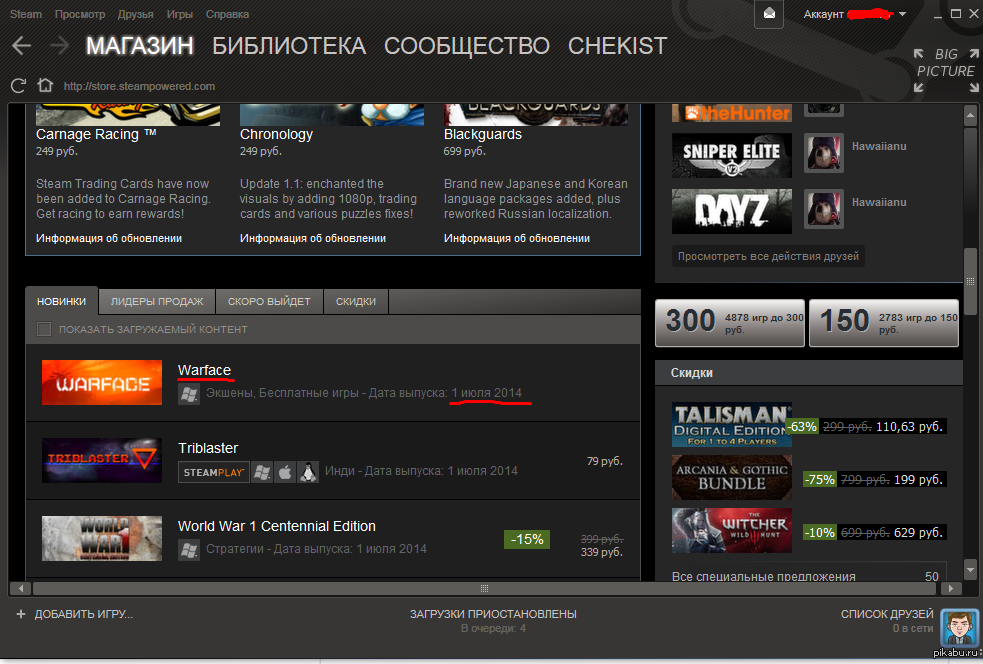Open the Warface game title link
This screenshot has width=983, height=664.
(x=204, y=370)
